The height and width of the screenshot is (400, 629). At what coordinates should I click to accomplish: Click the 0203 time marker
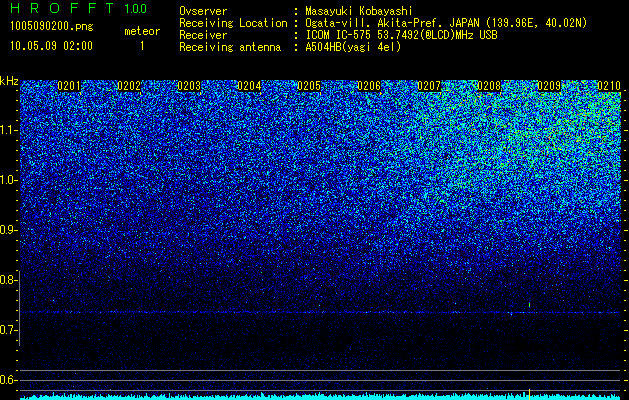tap(189, 86)
